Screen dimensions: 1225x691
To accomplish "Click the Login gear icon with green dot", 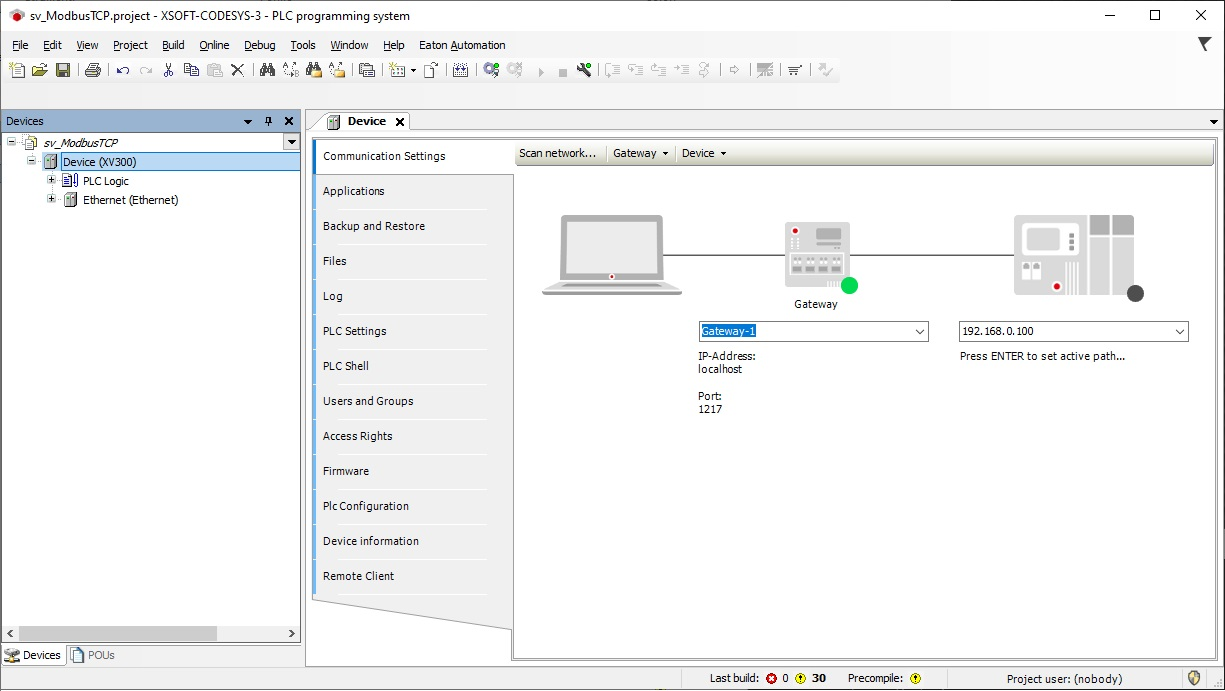I will pos(491,70).
